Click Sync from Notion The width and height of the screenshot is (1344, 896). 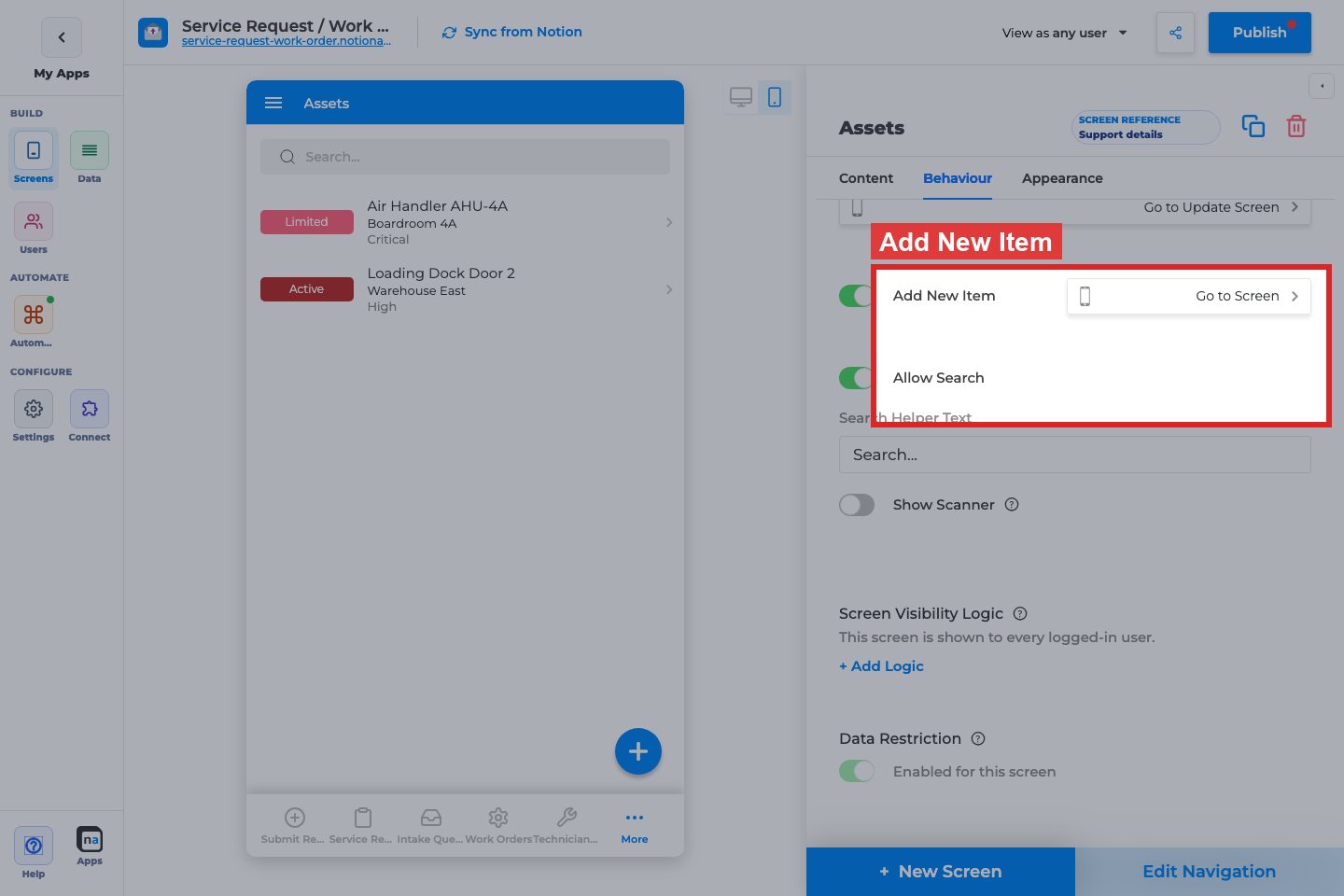512,32
